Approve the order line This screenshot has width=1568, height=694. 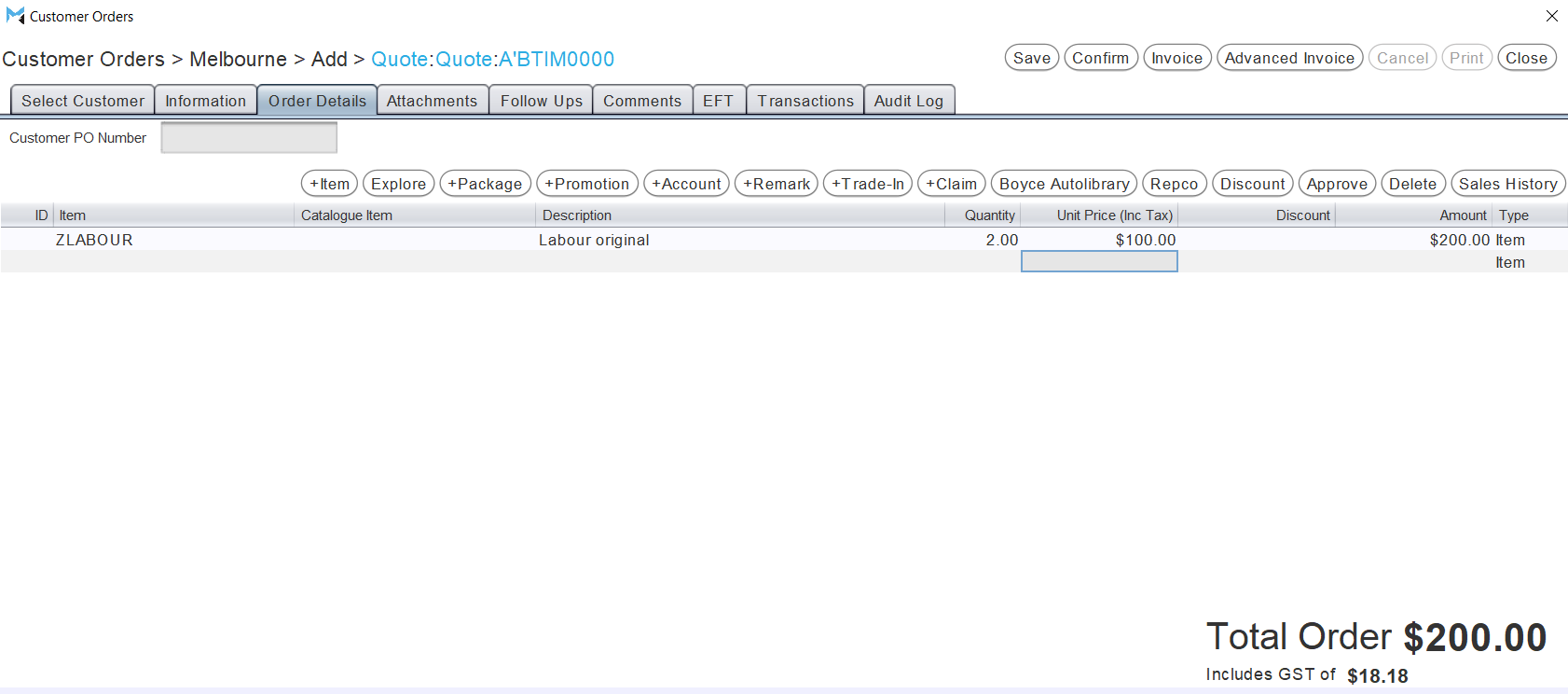[x=1338, y=184]
